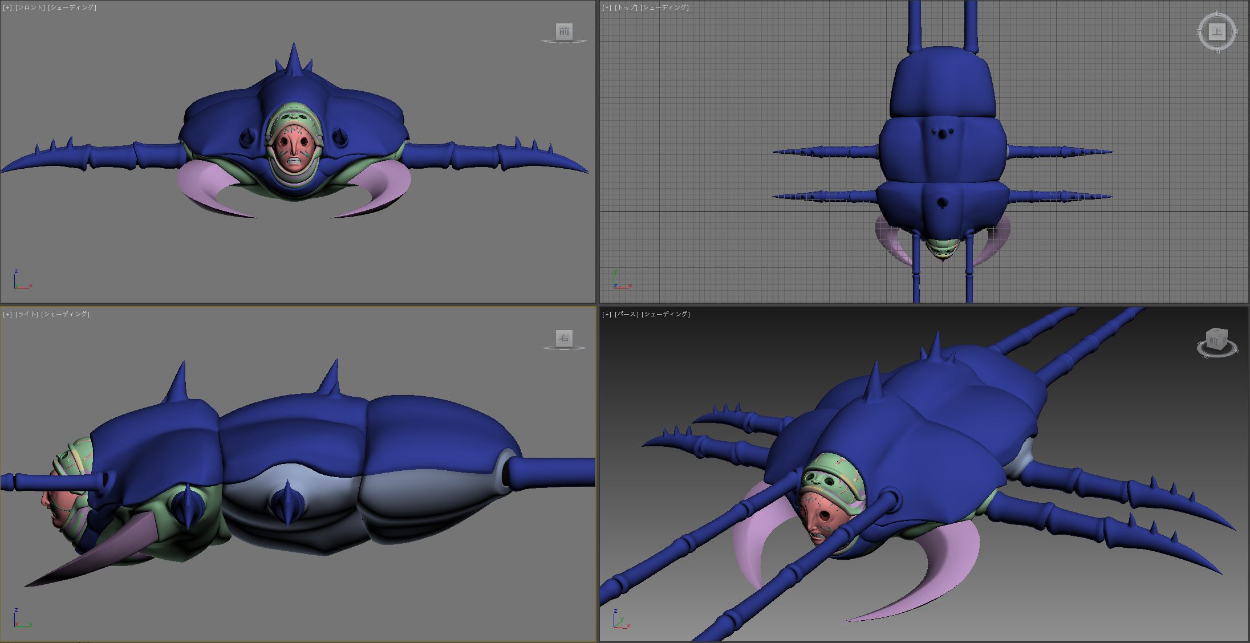Click the axis tripod in the Right viewport
1250x643 pixels.
coord(20,617)
